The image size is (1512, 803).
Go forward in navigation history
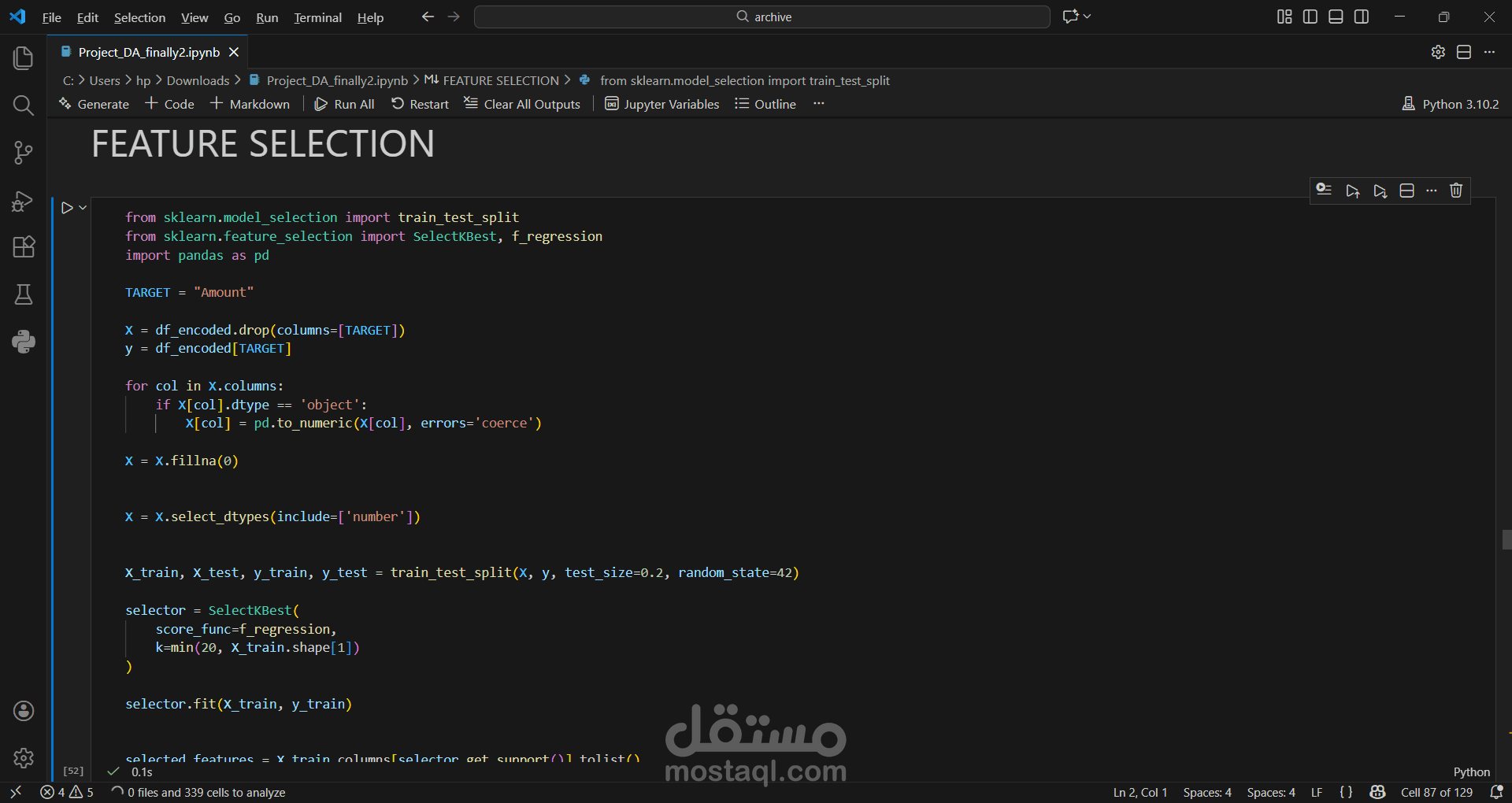point(454,17)
